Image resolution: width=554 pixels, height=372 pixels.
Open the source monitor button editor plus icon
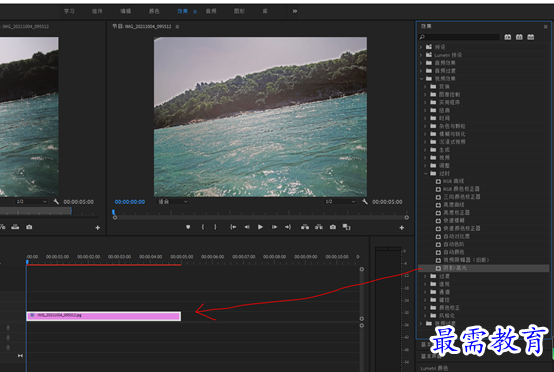[x=98, y=228]
